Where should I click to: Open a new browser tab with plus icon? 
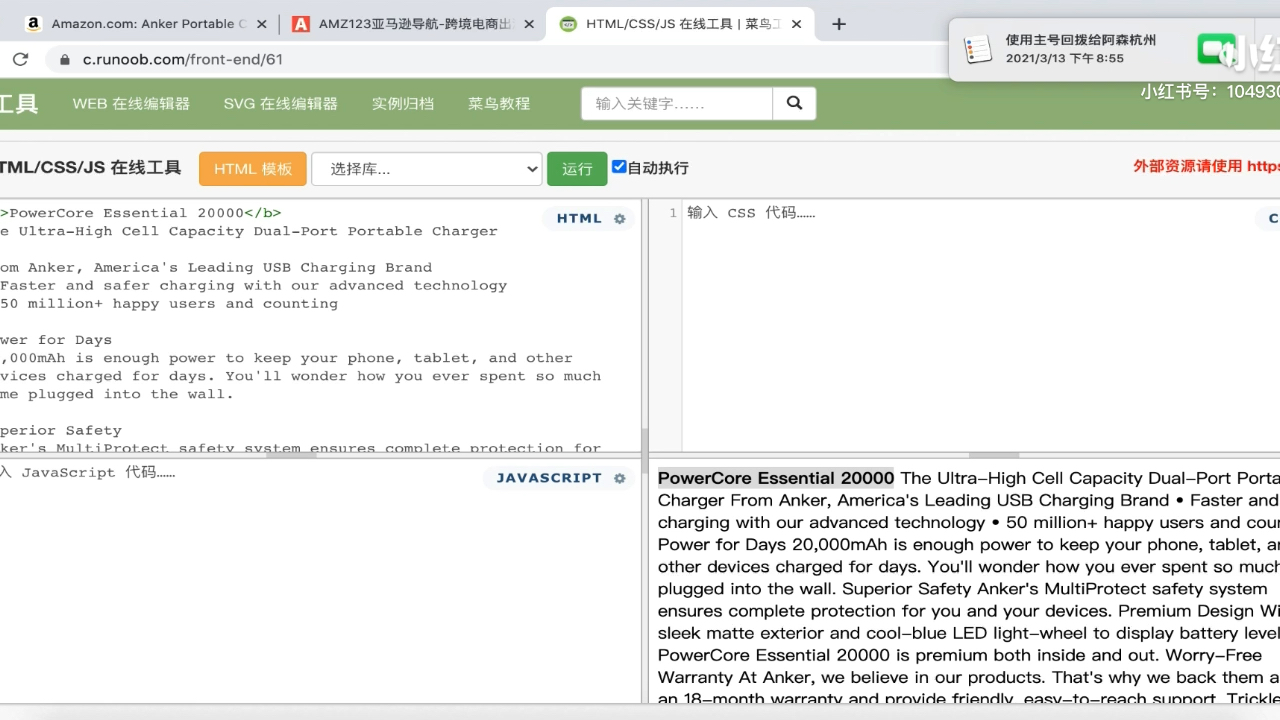[x=839, y=24]
